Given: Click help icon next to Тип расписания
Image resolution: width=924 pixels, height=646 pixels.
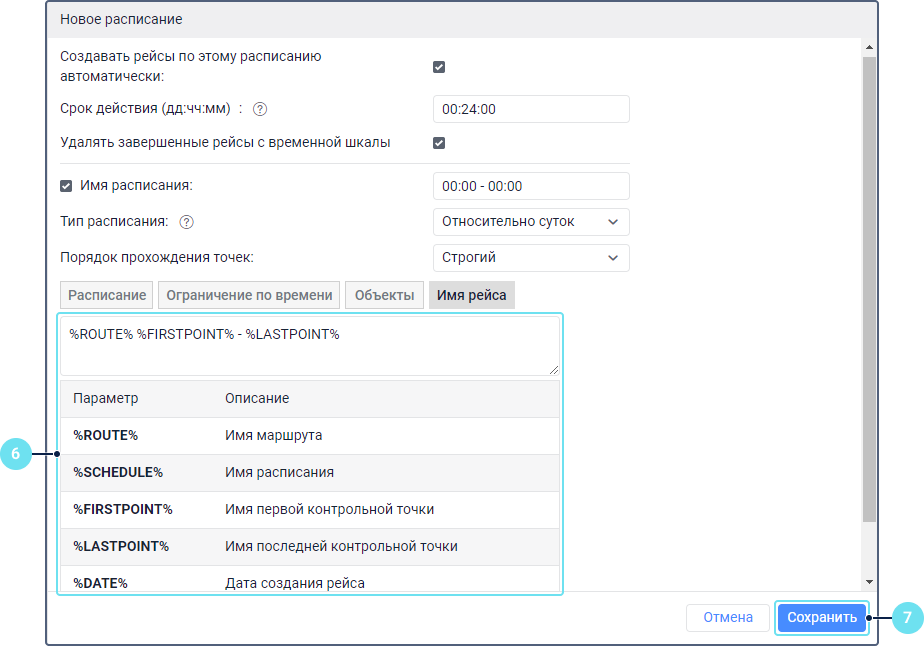Looking at the screenshot, I should click(x=186, y=222).
